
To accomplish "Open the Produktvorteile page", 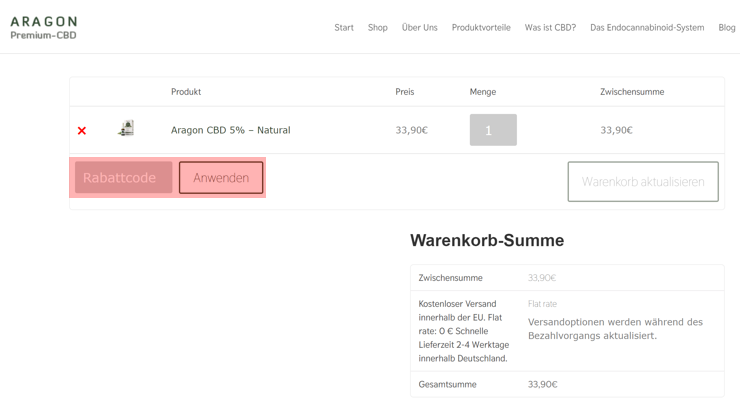I will (x=481, y=27).
